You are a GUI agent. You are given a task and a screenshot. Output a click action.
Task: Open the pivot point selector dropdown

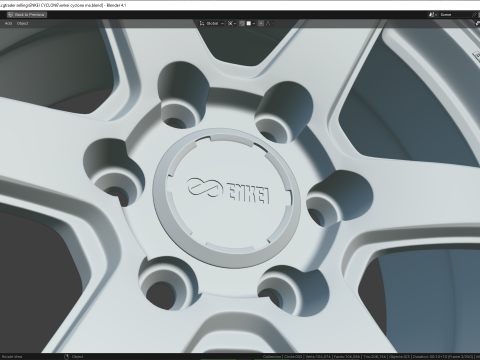click(x=232, y=23)
